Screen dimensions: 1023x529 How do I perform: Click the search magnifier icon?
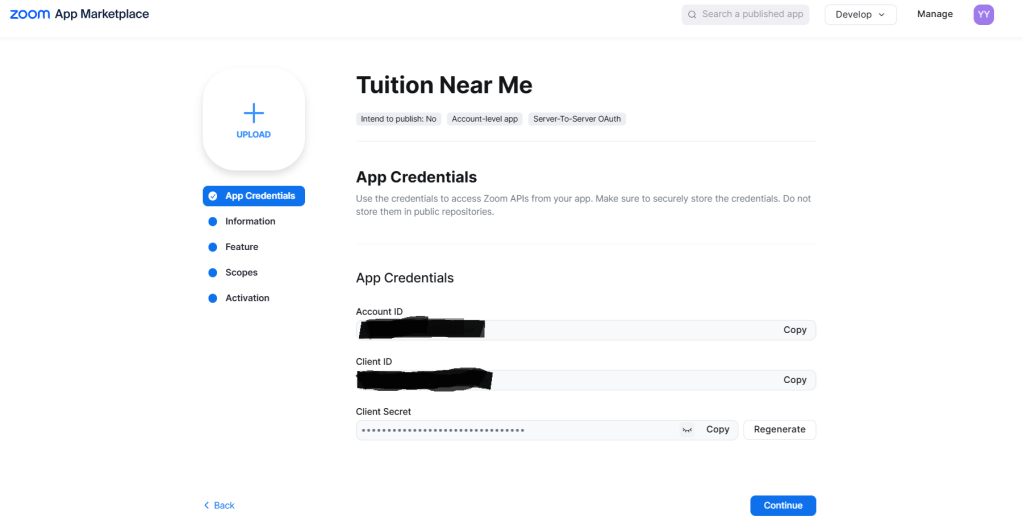[x=692, y=15]
